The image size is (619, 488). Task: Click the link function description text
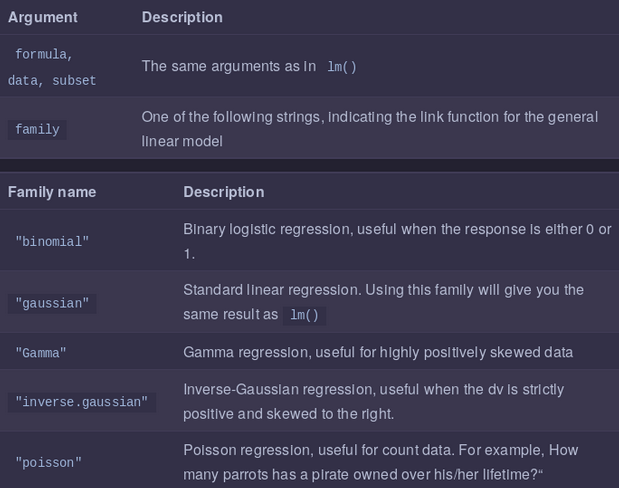tap(383, 129)
